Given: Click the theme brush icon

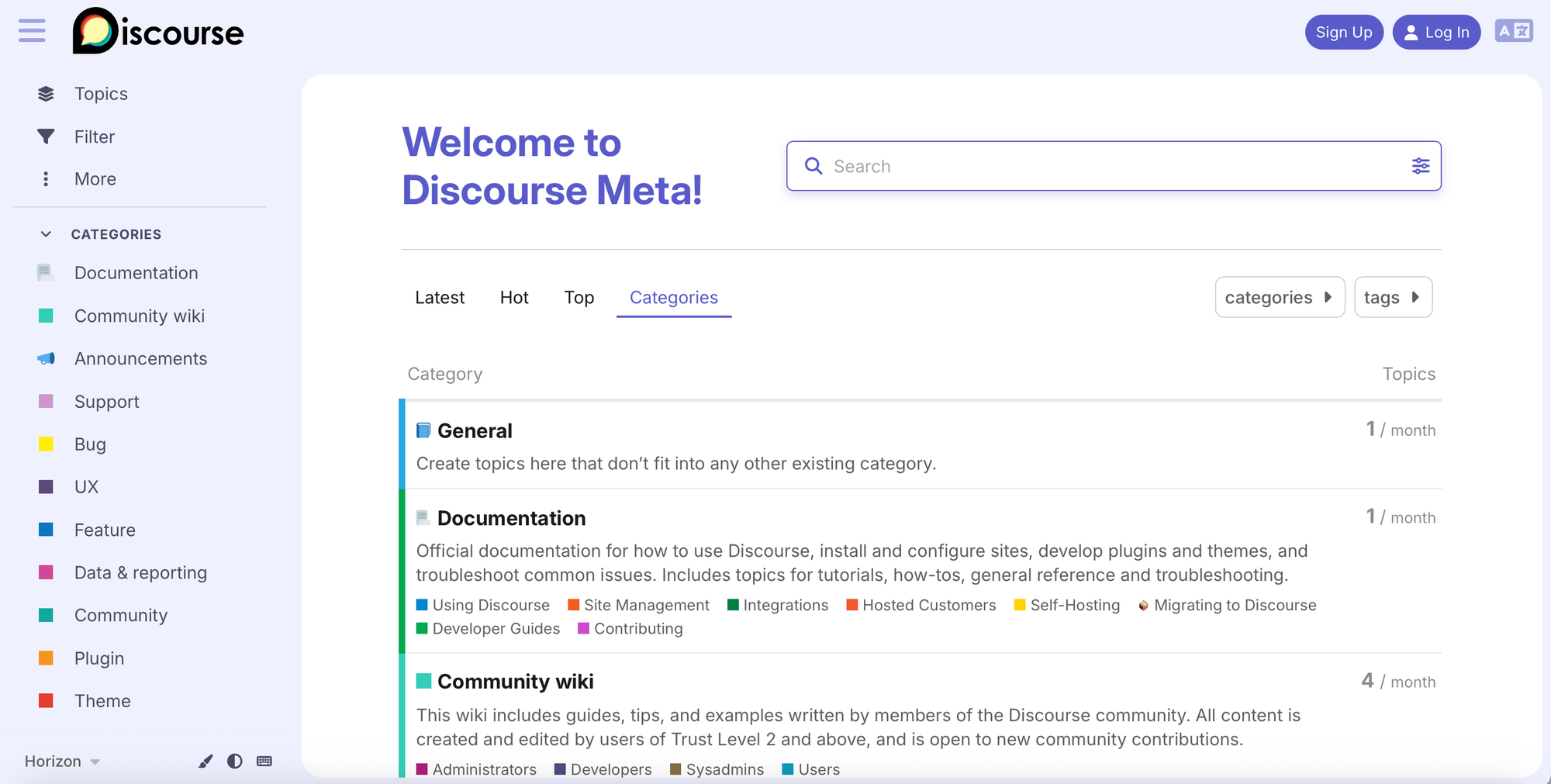Looking at the screenshot, I should [205, 762].
